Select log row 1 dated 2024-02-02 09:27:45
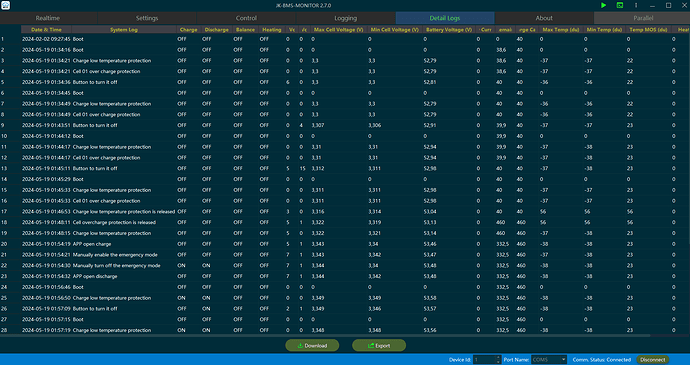The height and width of the screenshot is (365, 690). tap(345, 39)
